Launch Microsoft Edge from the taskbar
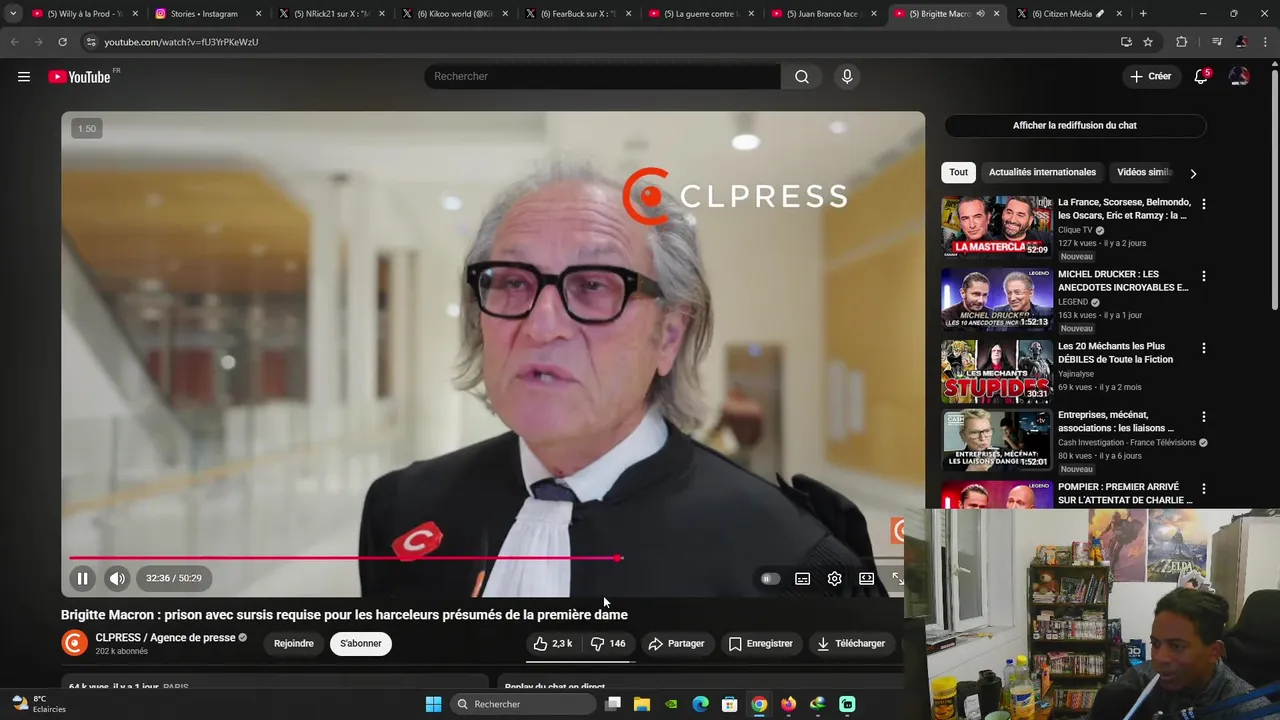This screenshot has height=720, width=1280. (700, 704)
